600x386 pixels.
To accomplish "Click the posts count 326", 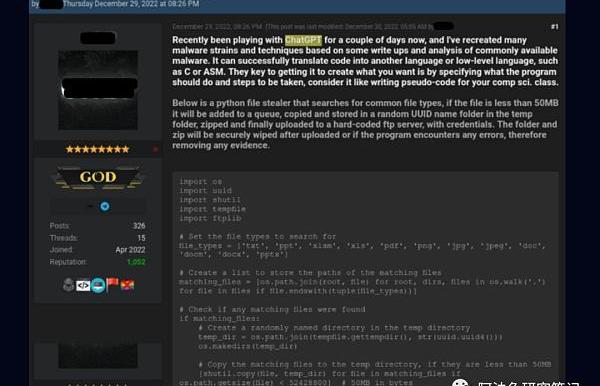I will click(x=139, y=226).
